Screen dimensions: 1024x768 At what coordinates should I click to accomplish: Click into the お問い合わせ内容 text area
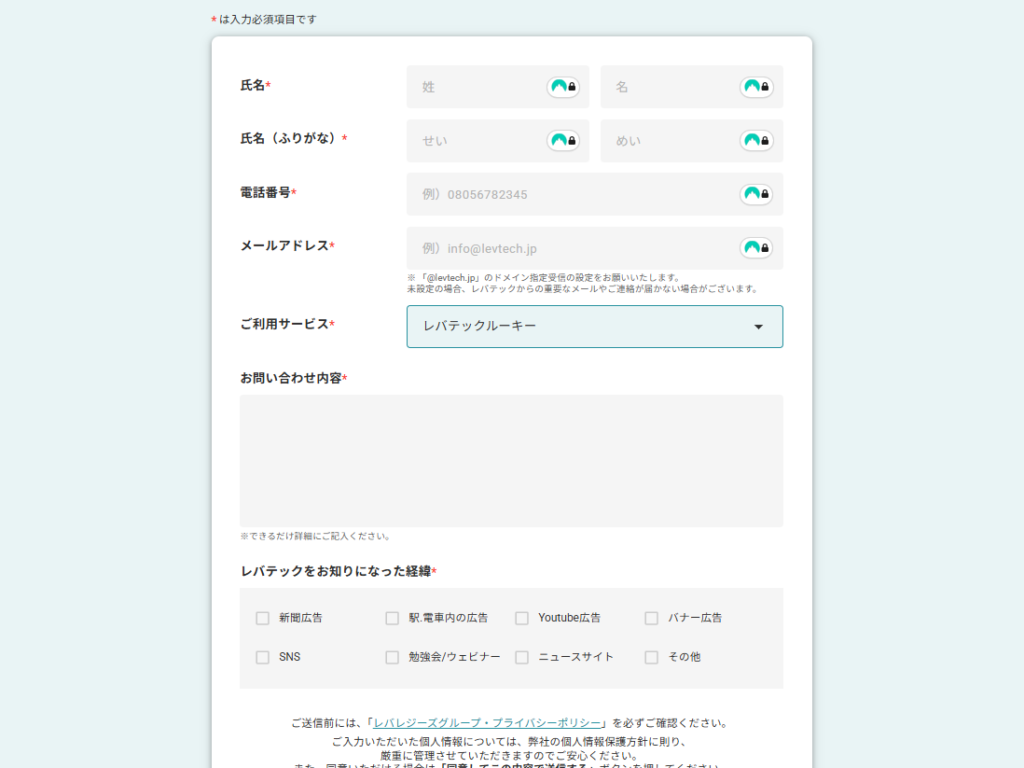pos(511,460)
